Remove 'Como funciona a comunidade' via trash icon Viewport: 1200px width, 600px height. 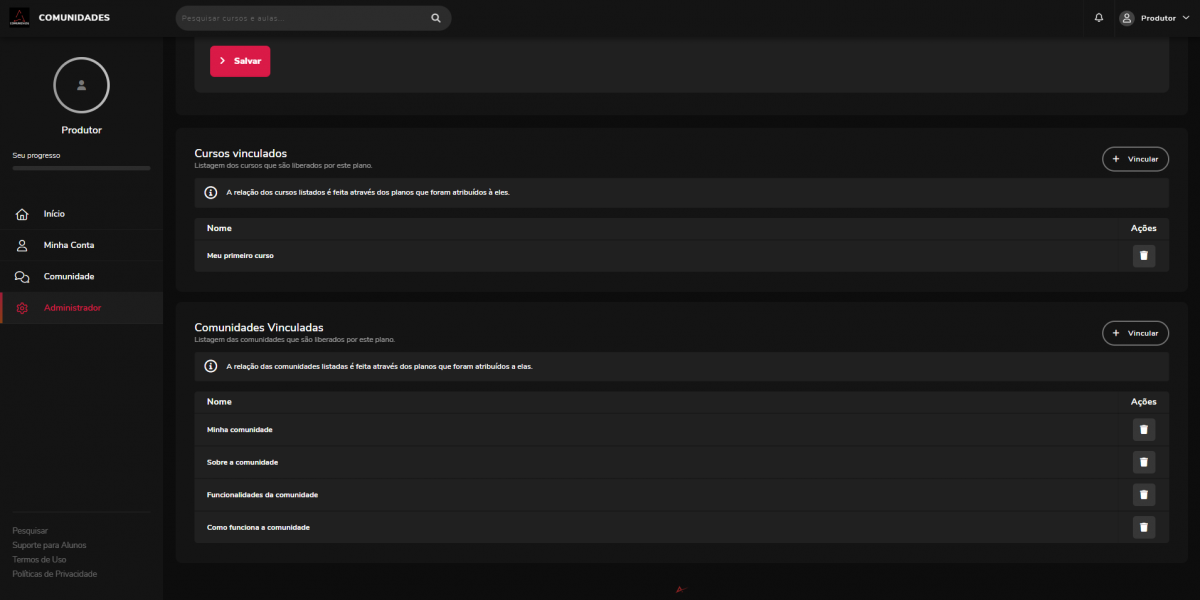tap(1143, 527)
